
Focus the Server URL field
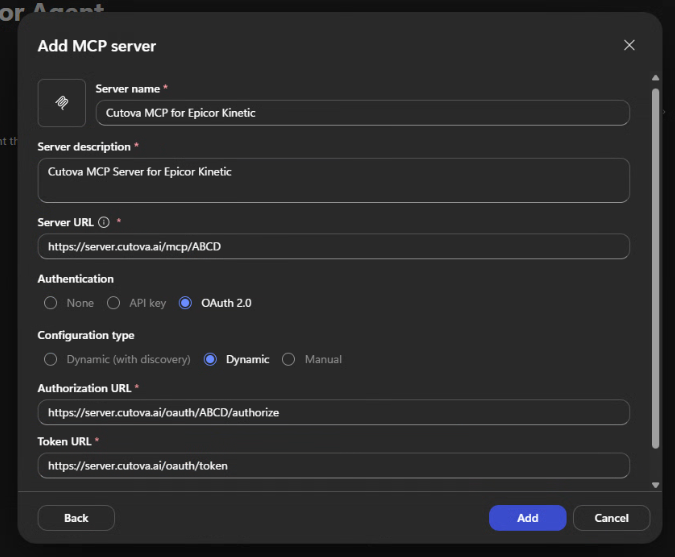click(x=334, y=246)
